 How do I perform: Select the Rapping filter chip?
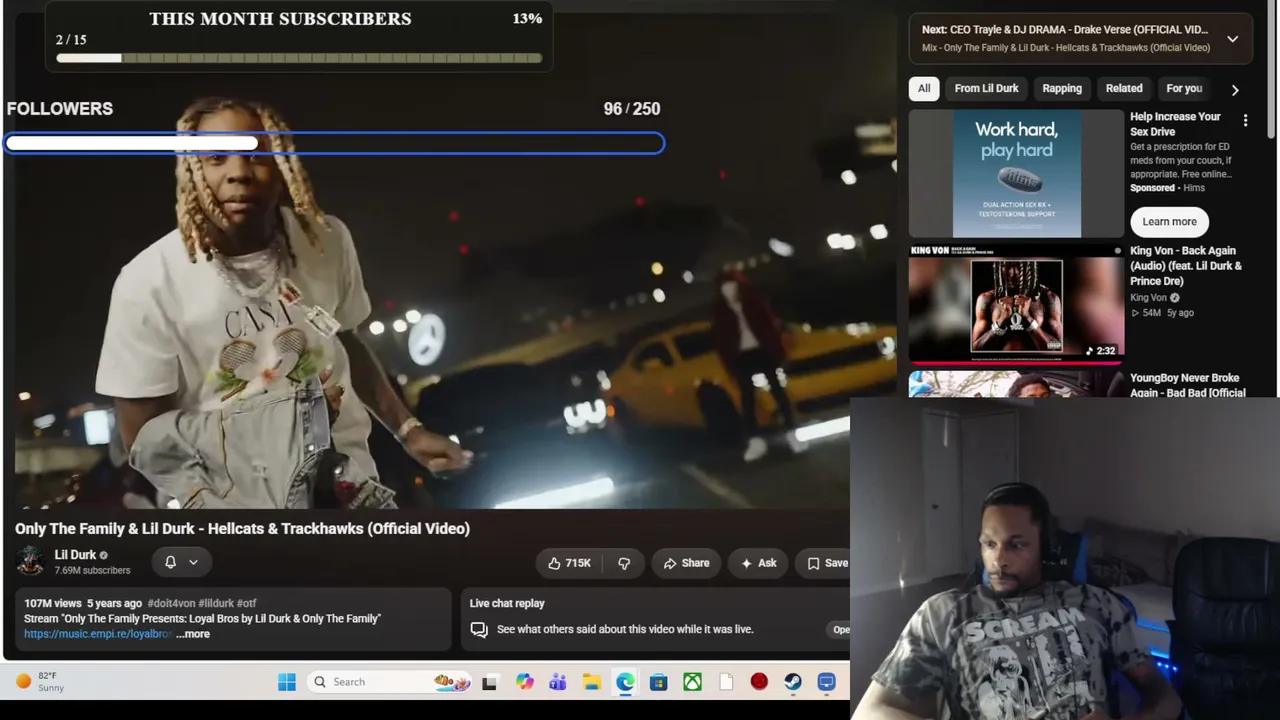tap(1062, 88)
